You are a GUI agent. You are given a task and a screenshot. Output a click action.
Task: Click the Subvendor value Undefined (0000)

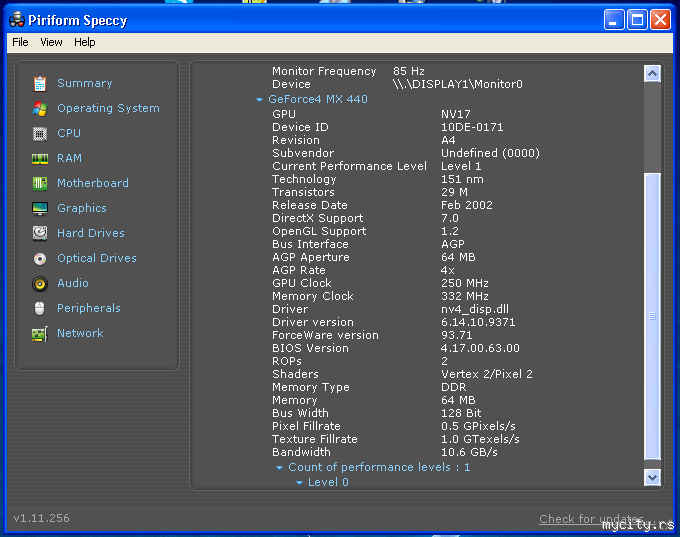(x=490, y=153)
